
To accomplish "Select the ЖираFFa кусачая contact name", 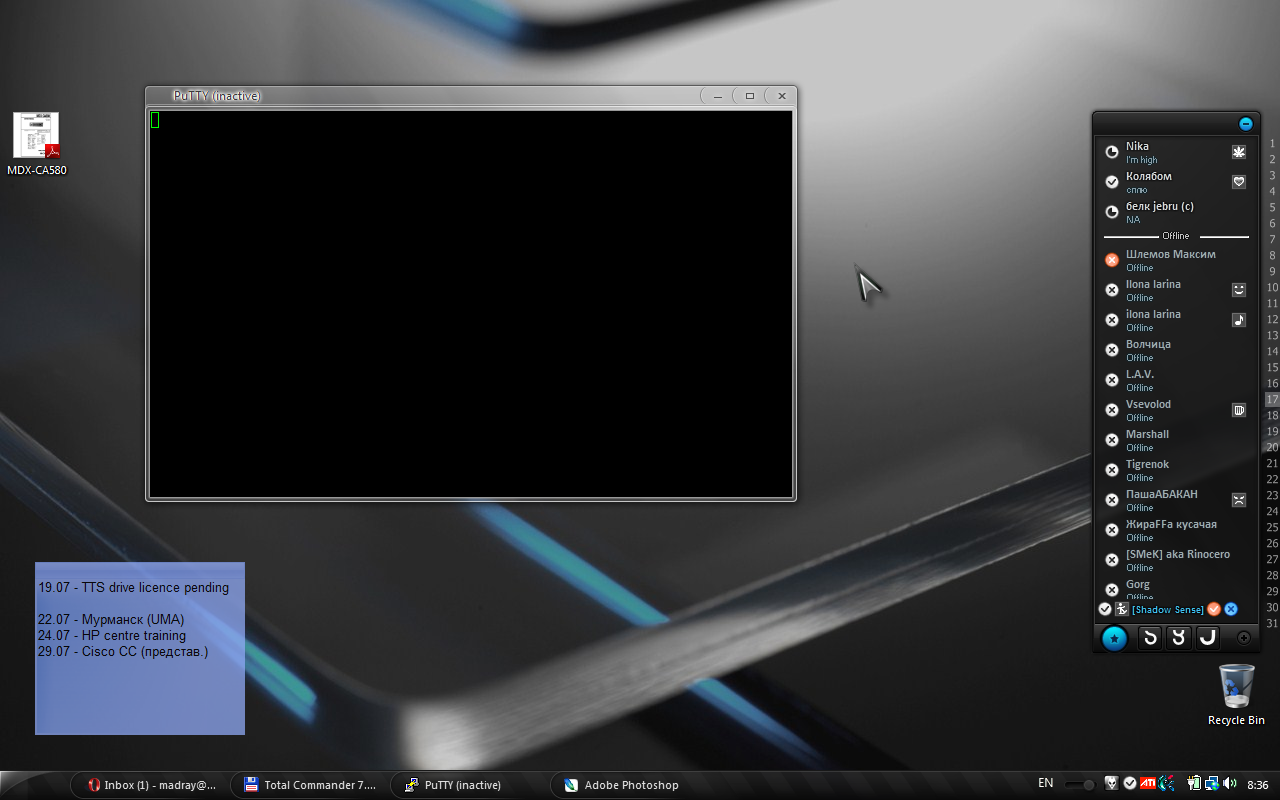I will (x=1171, y=524).
